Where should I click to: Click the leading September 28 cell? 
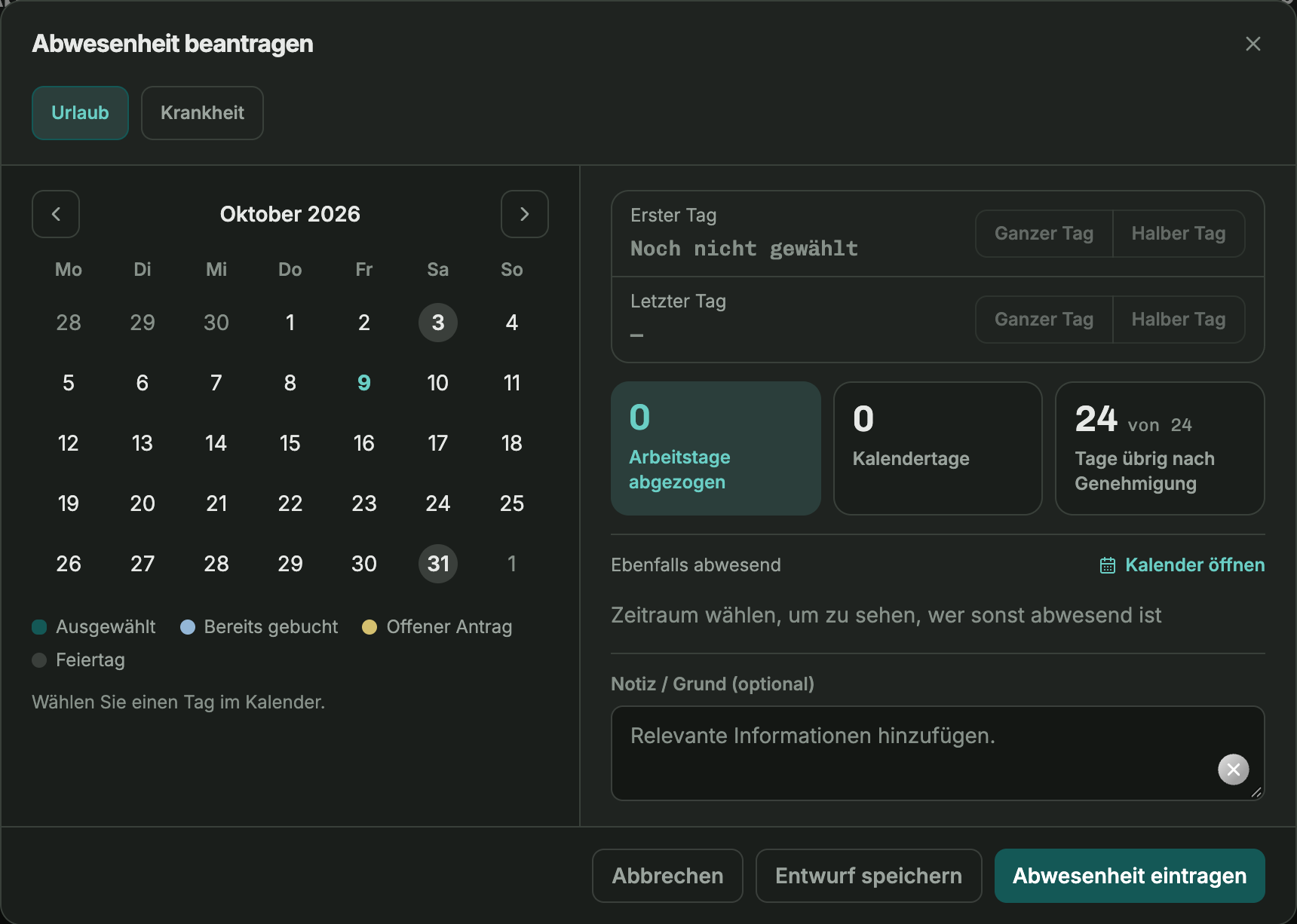click(x=69, y=323)
